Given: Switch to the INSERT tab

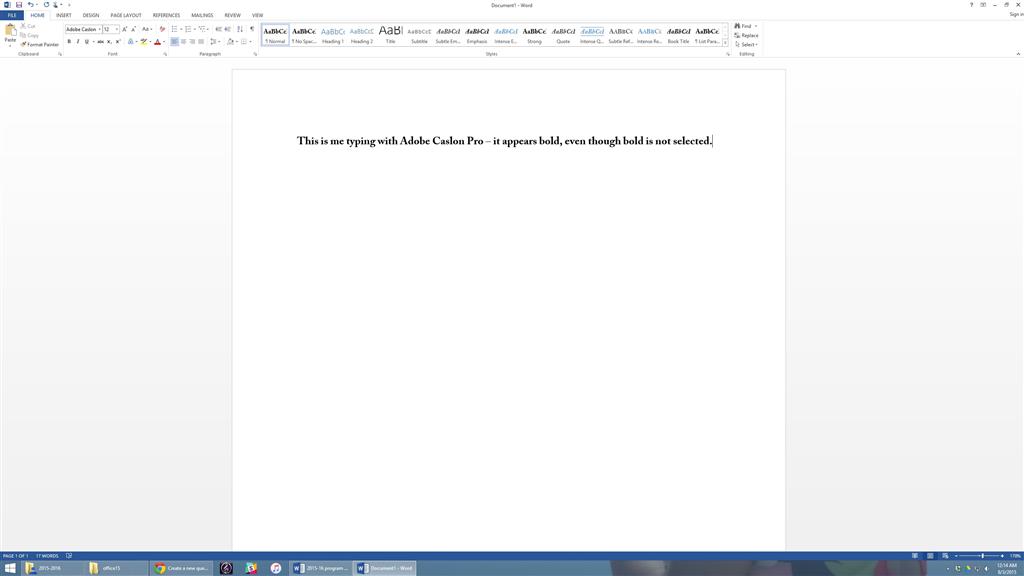Looking at the screenshot, I should [63, 15].
